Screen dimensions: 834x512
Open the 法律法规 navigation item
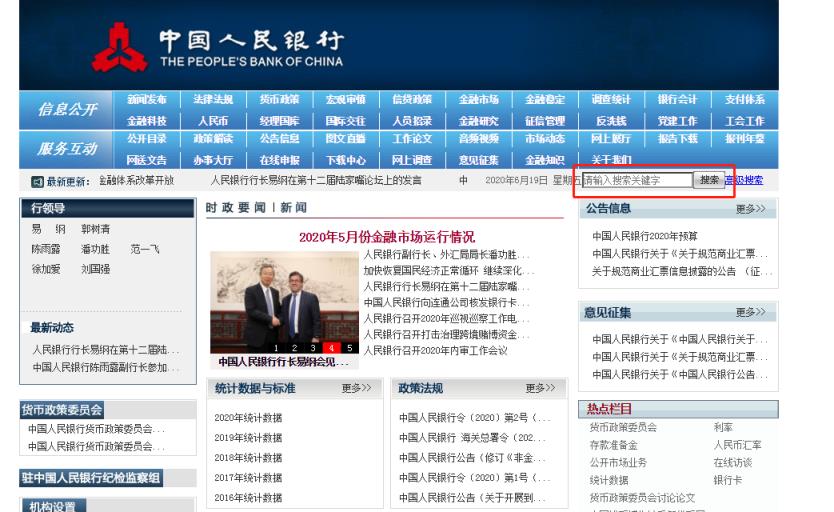tap(213, 99)
